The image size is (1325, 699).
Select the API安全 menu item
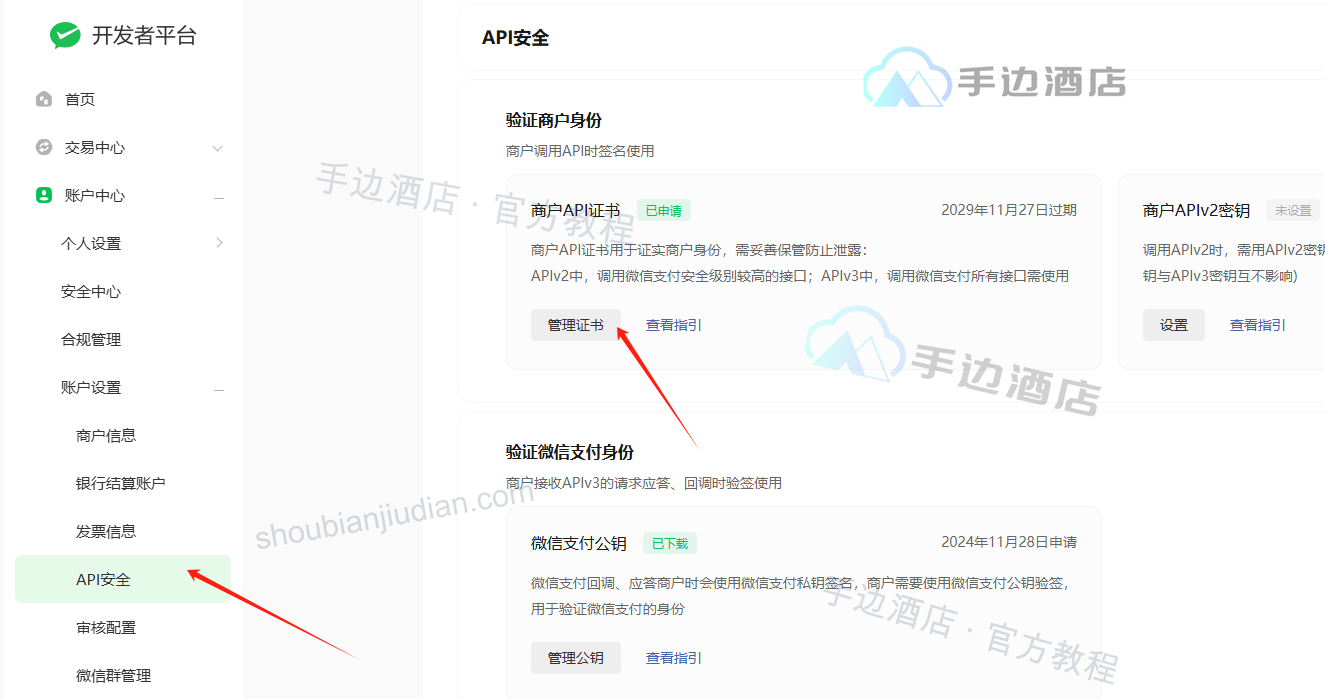click(123, 579)
